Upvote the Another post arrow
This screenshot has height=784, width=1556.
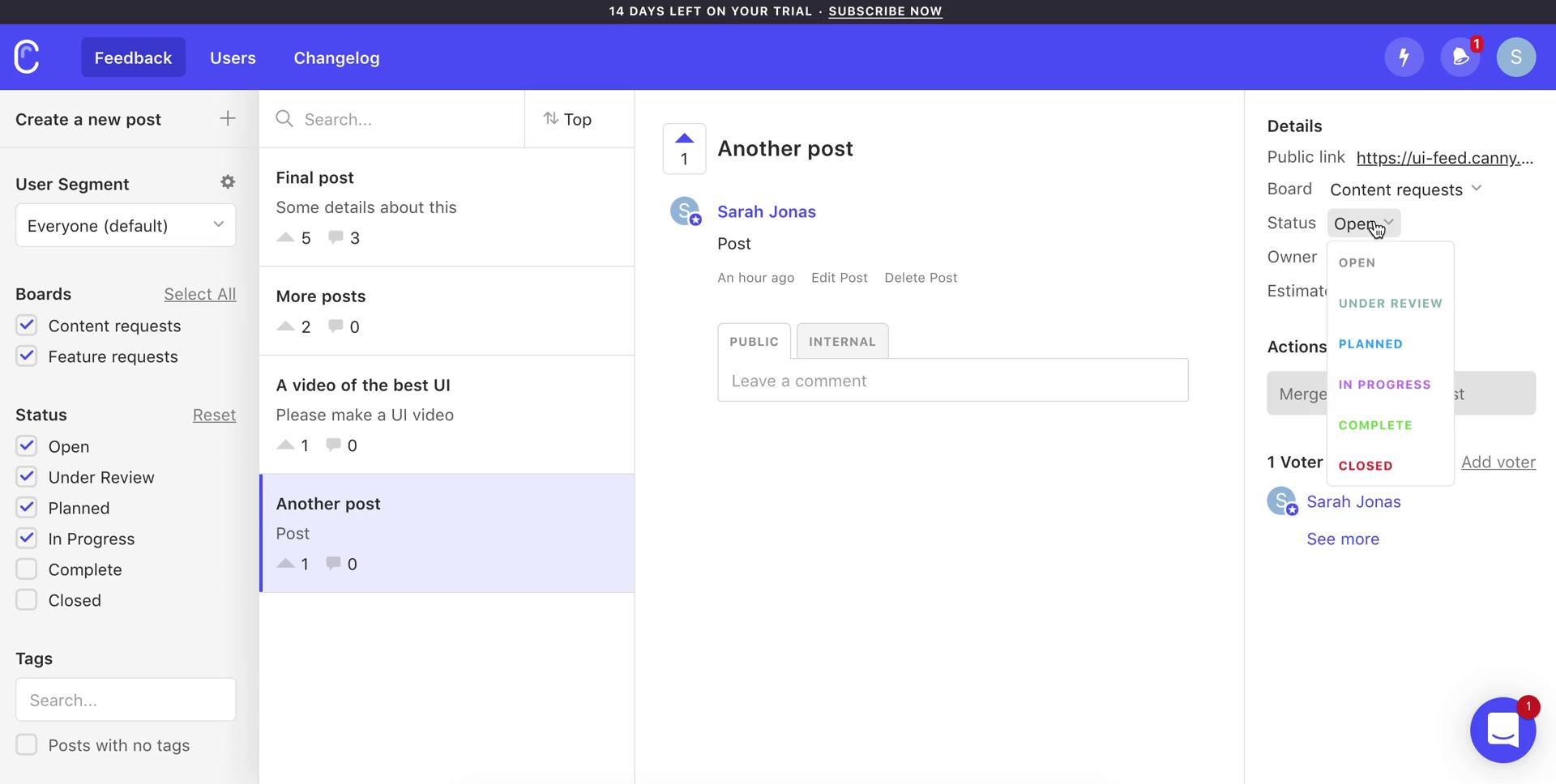pos(684,148)
